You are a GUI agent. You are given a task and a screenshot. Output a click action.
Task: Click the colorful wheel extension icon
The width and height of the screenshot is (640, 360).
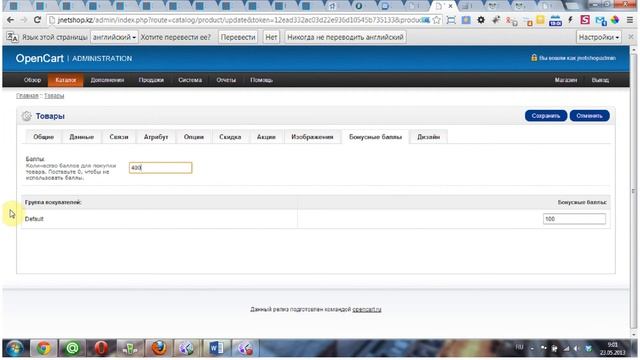click(x=615, y=20)
